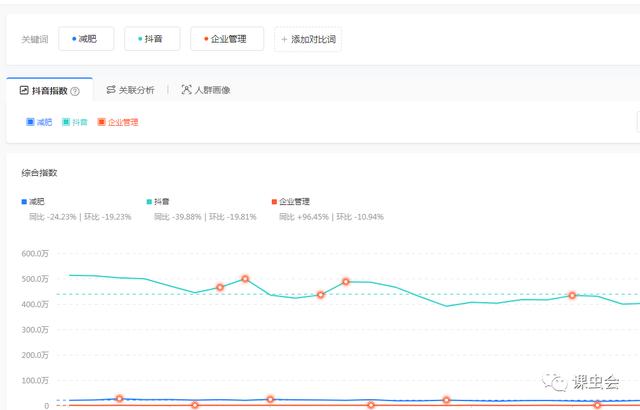Click the 抖音 legend entry above chart
Viewport: 640px width, 410px height.
pyautogui.click(x=158, y=202)
